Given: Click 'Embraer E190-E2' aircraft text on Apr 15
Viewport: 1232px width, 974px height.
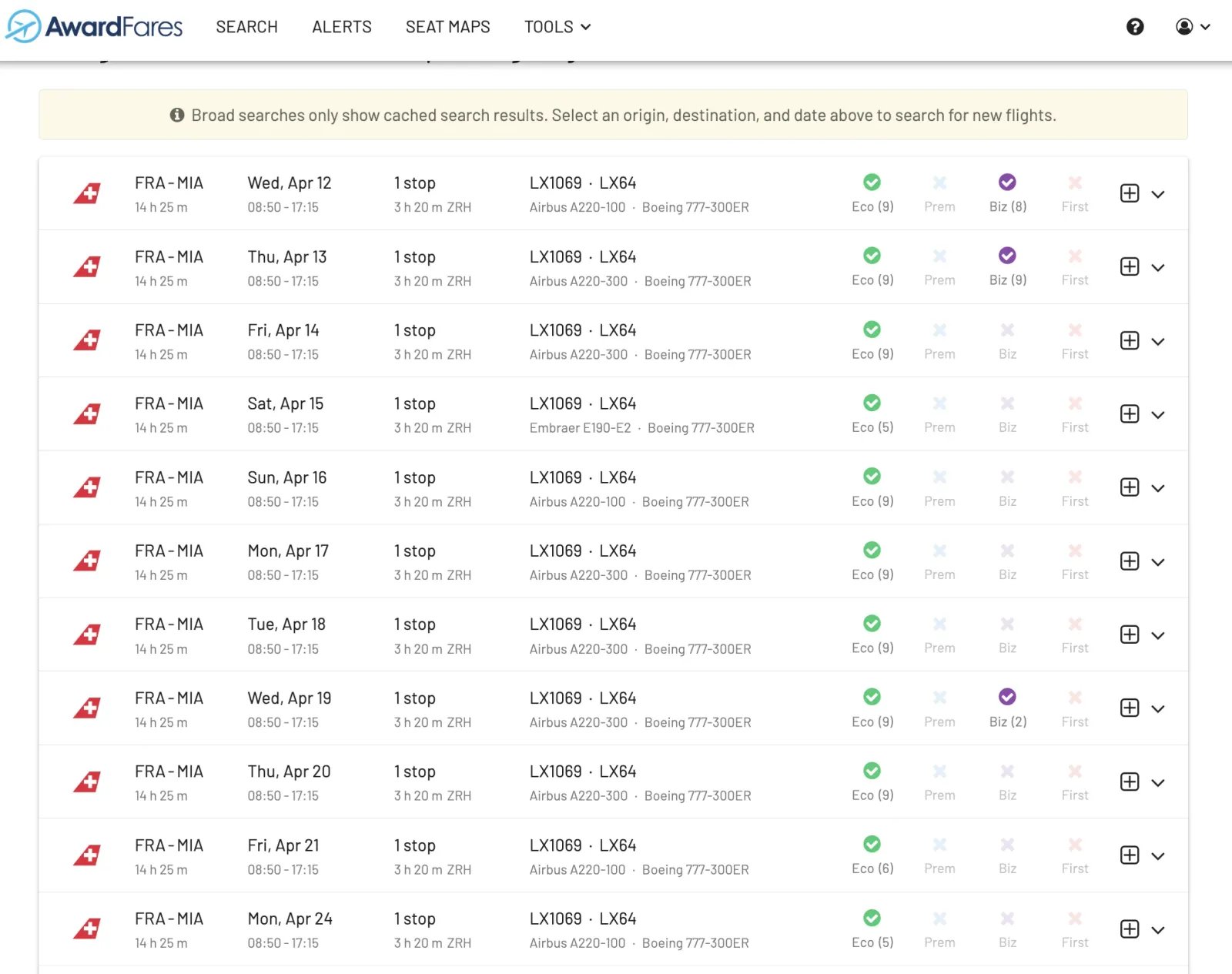Looking at the screenshot, I should pos(580,428).
